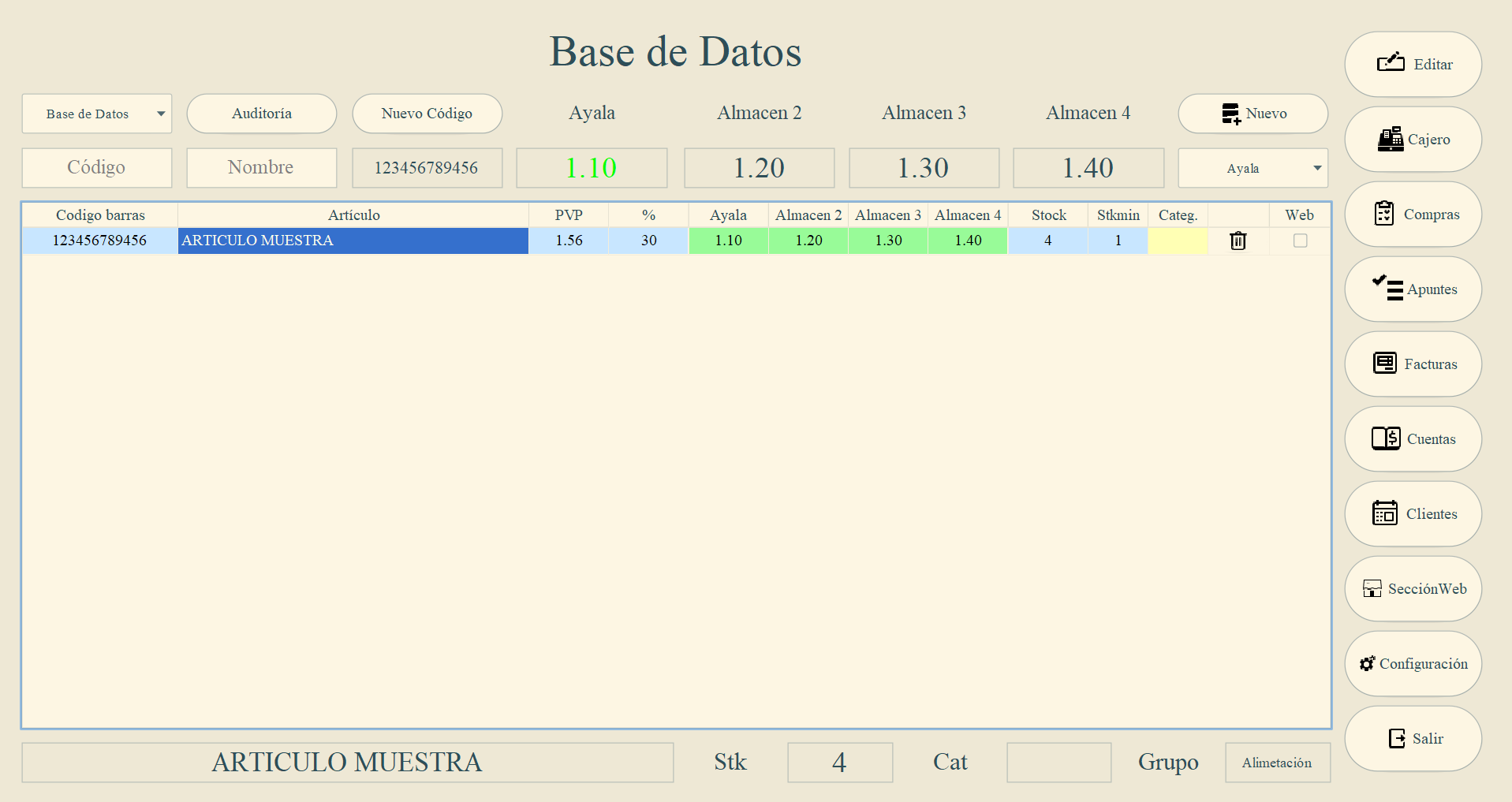The width and height of the screenshot is (1512, 802).
Task: Click PVP cell 1.56
Action: tap(569, 241)
